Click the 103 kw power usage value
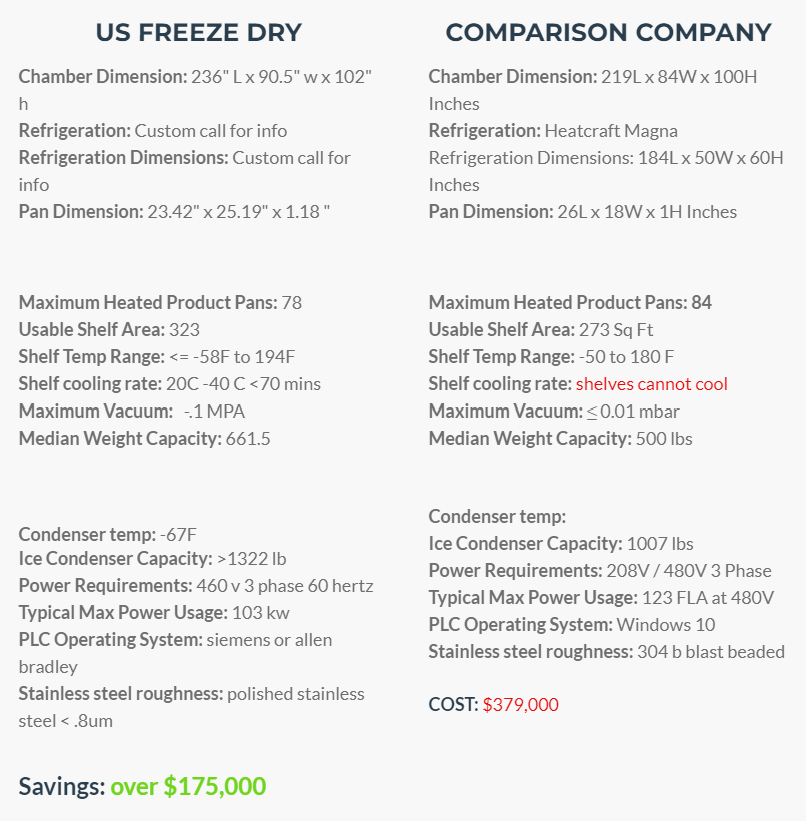The height and width of the screenshot is (821, 806). pos(260,613)
